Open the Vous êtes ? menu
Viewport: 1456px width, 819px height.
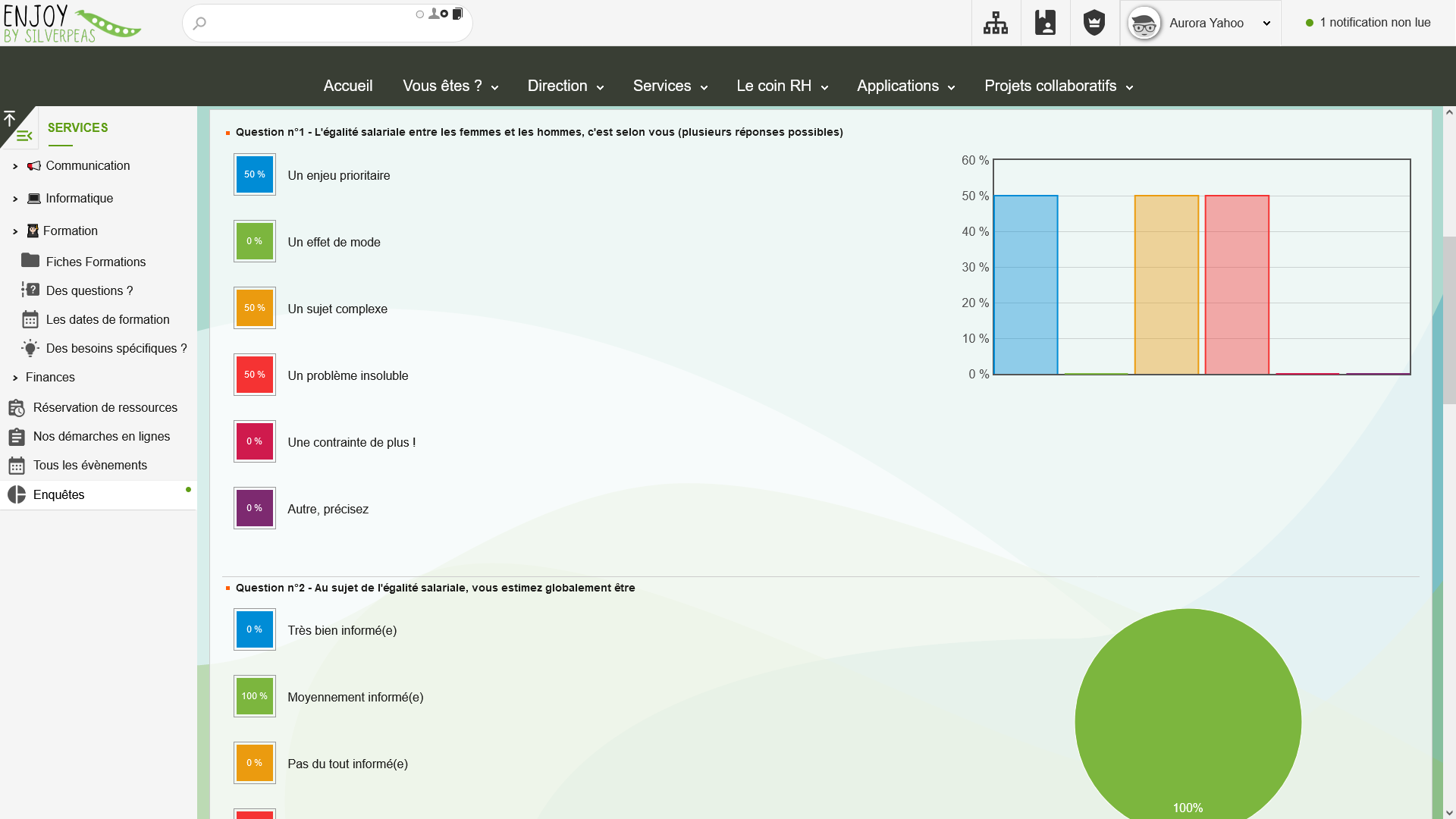[x=450, y=86]
